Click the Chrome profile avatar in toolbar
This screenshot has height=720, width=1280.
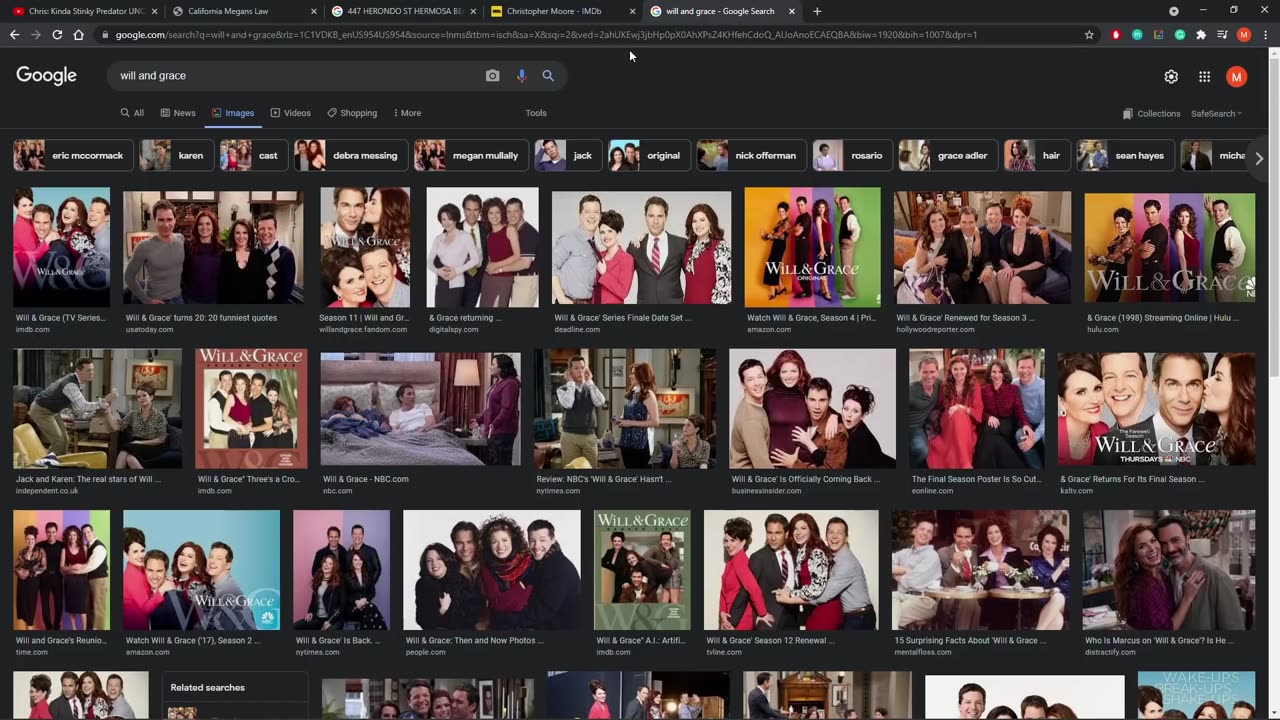[x=1244, y=35]
